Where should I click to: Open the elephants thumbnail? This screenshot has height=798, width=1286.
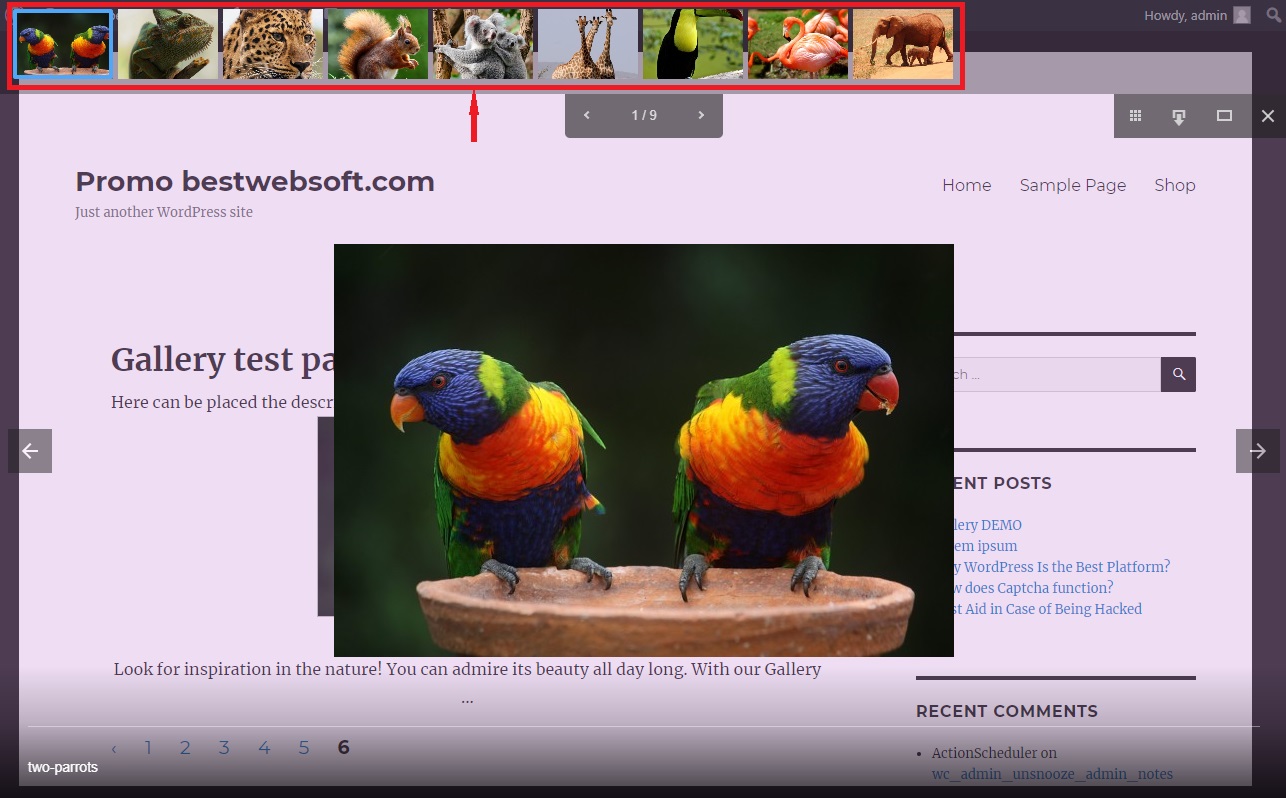[x=903, y=44]
